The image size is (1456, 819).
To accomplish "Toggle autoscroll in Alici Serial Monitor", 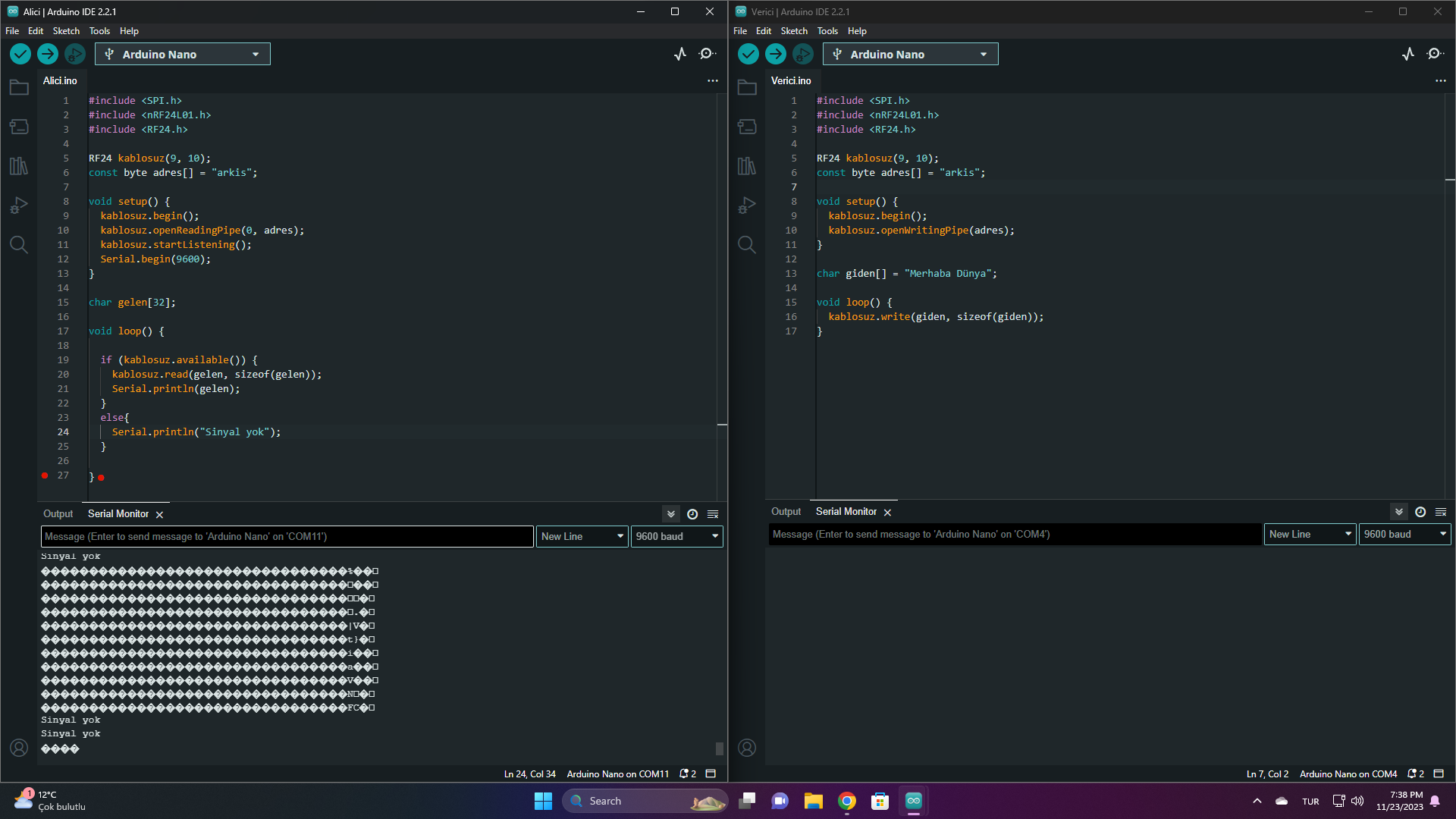I will [x=671, y=514].
